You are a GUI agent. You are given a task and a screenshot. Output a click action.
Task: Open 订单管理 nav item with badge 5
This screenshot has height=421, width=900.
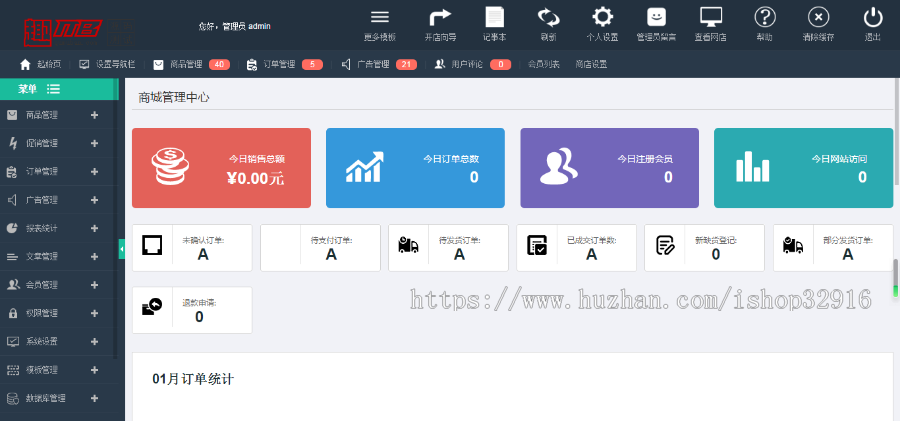tap(284, 64)
